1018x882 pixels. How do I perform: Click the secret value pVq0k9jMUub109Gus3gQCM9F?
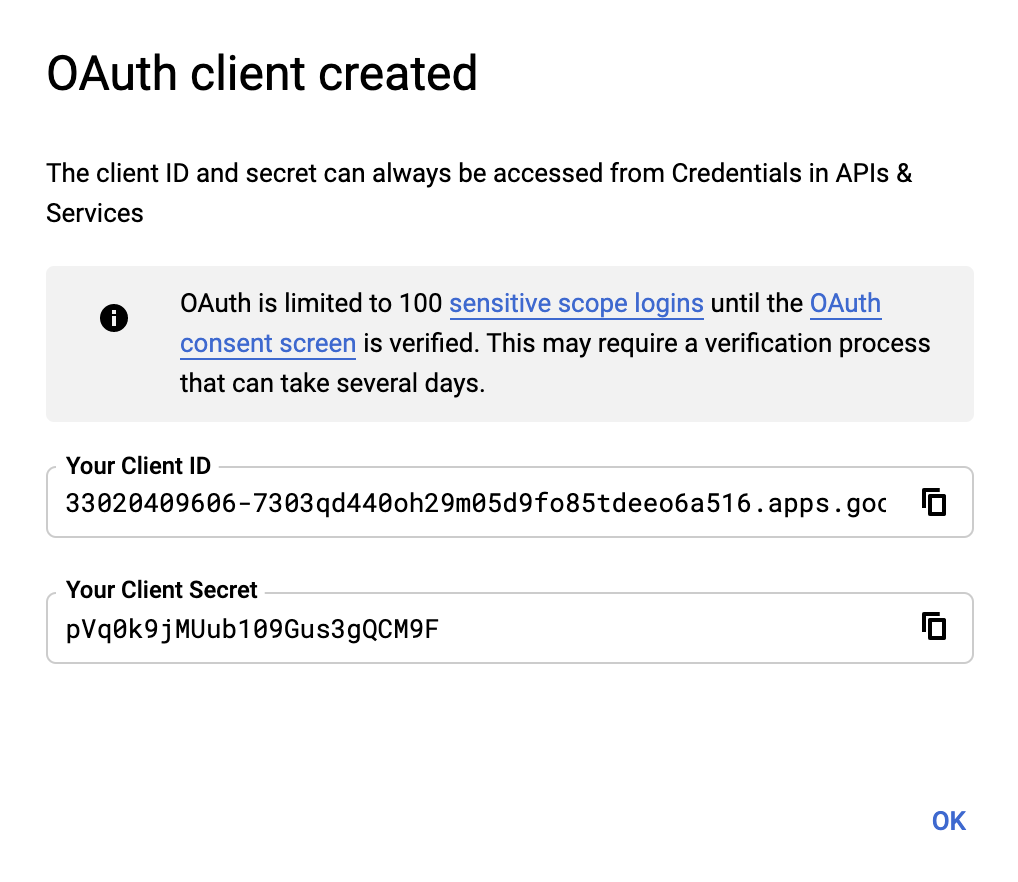(x=252, y=629)
